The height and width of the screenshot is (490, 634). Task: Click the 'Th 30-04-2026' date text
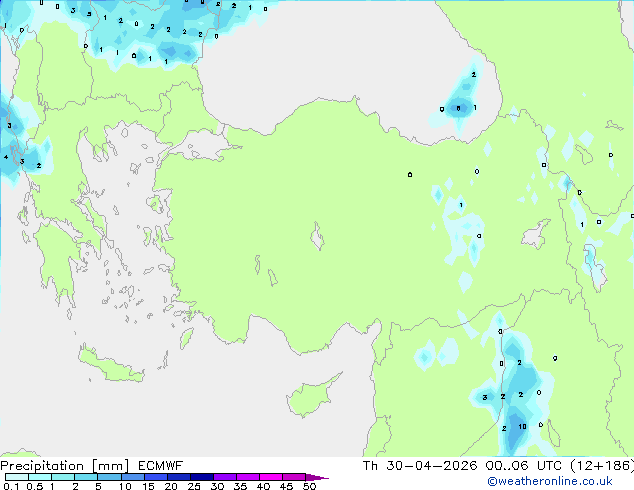coord(420,466)
